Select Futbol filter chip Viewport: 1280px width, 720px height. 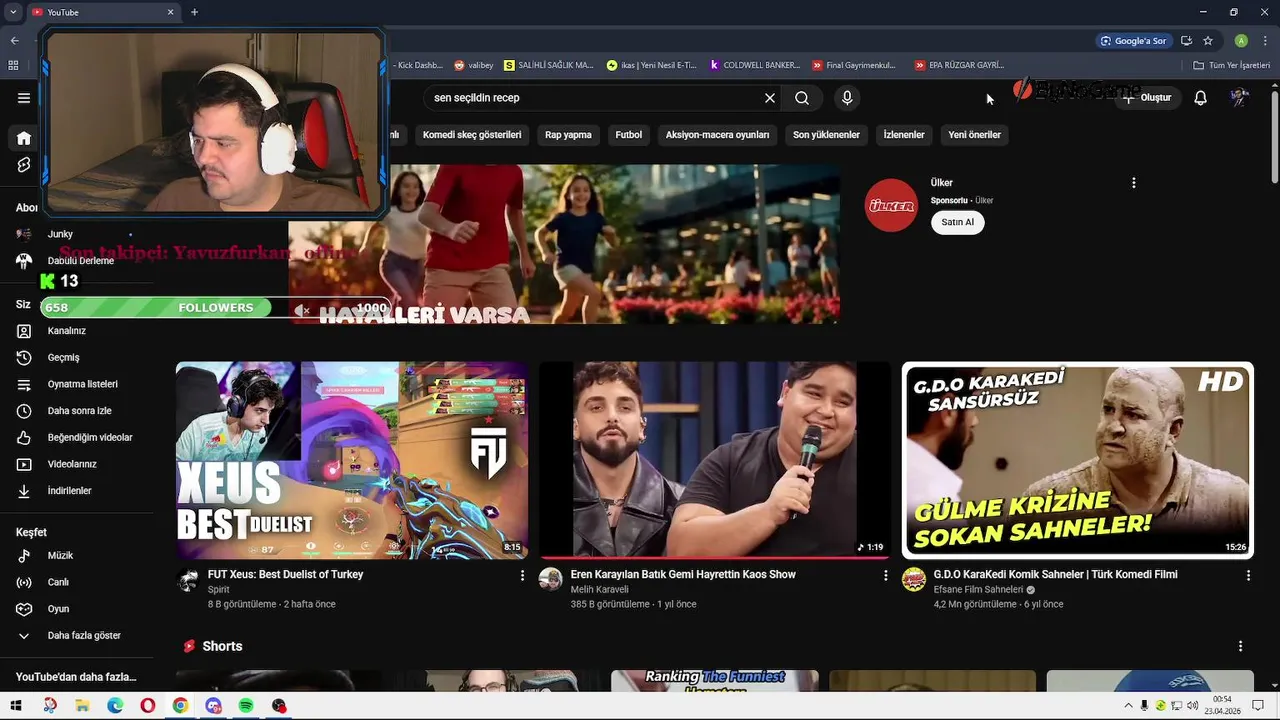coord(629,135)
